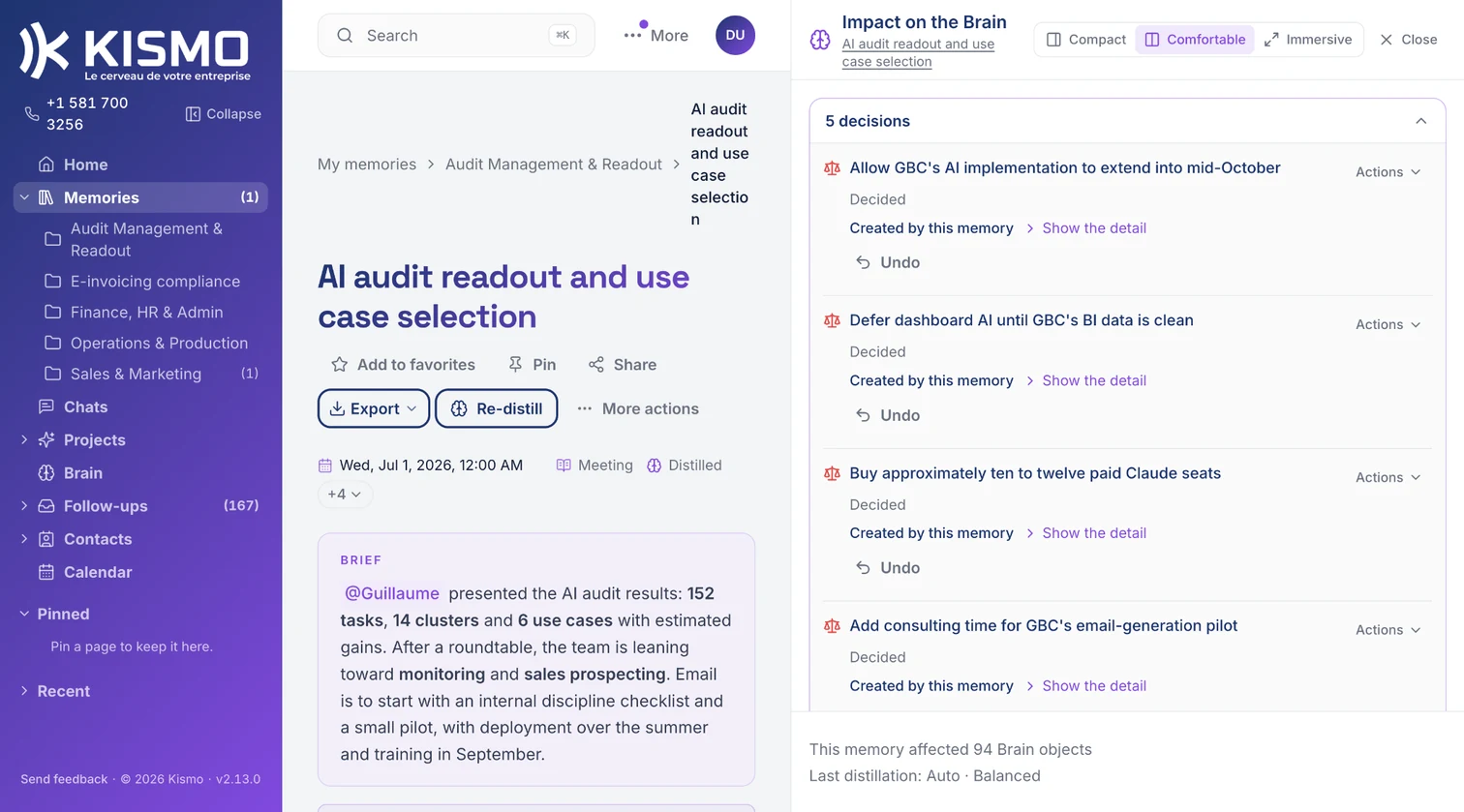Image resolution: width=1464 pixels, height=812 pixels.
Task: Show the detail for Claude seats decision
Action: 1094,533
